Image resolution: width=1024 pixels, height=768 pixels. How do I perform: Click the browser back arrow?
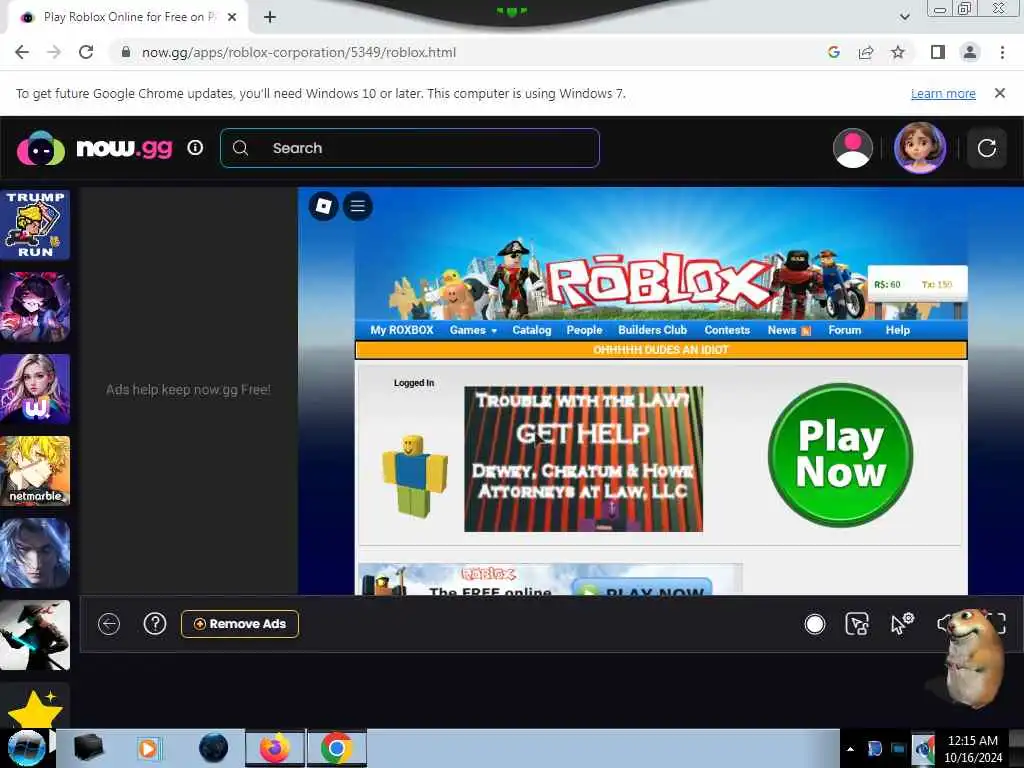pyautogui.click(x=22, y=52)
